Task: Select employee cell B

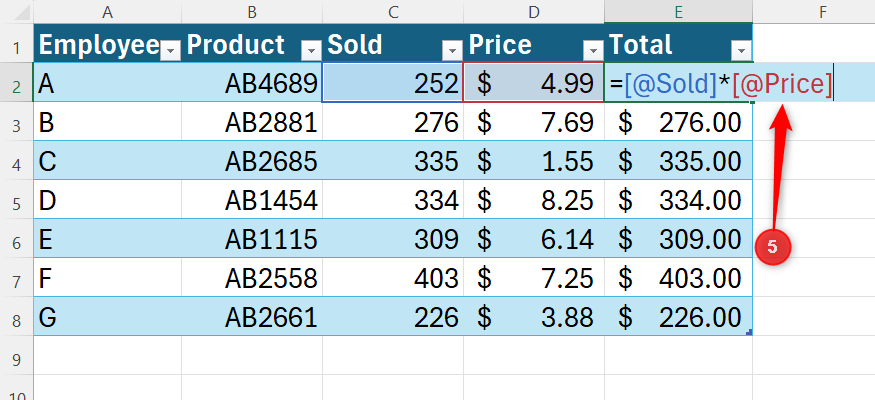Action: click(x=108, y=121)
